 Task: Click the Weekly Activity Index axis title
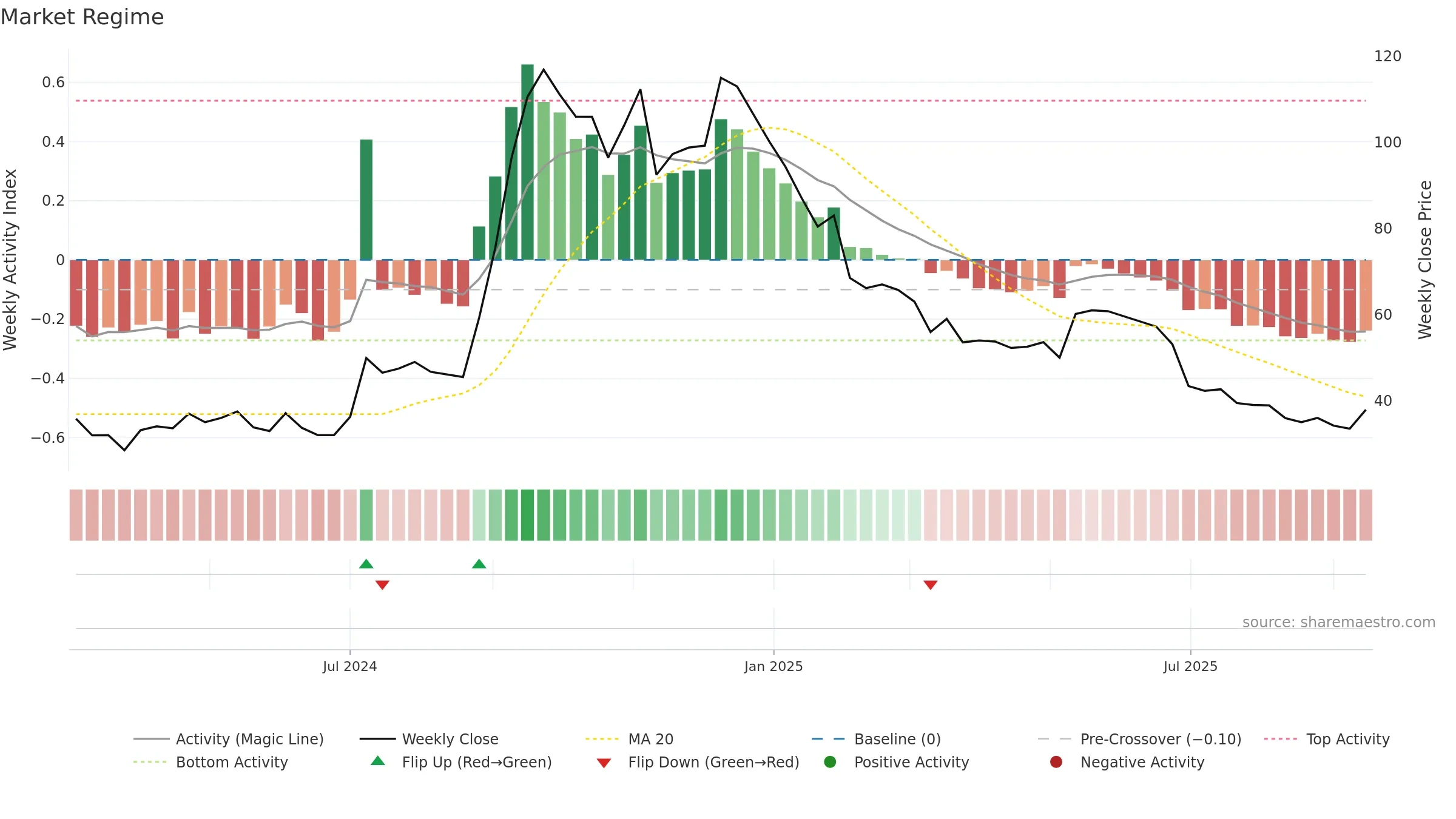point(10,260)
